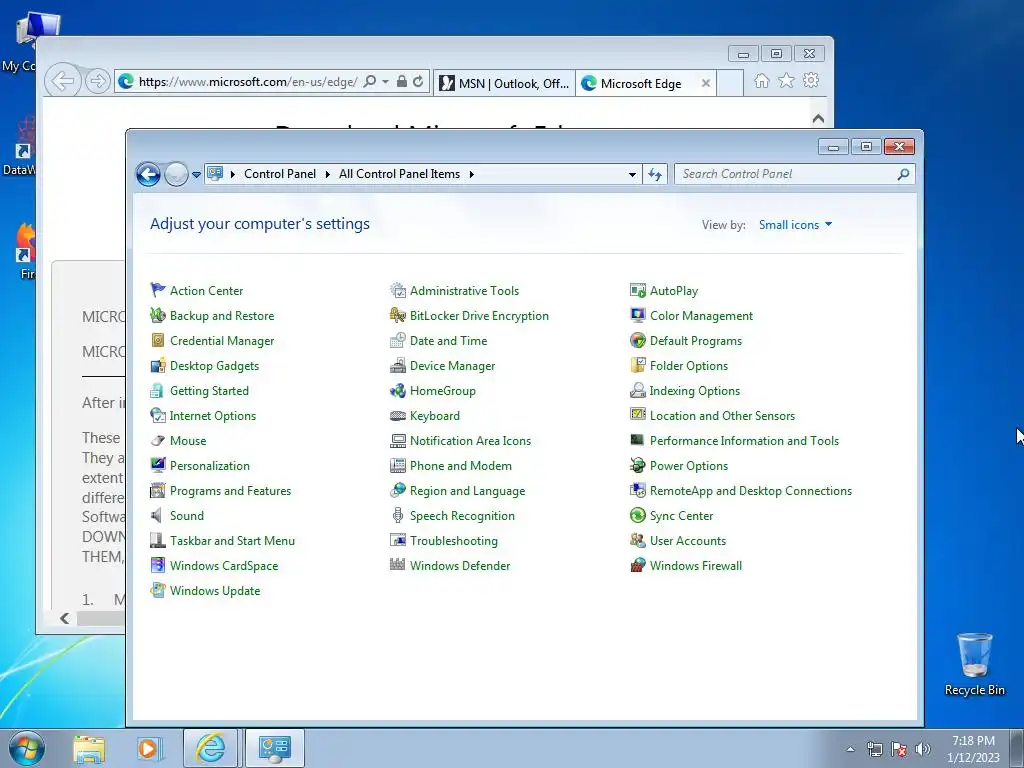The image size is (1024, 768).
Task: Click the All Control Panel Items breadcrumb
Action: tap(399, 174)
